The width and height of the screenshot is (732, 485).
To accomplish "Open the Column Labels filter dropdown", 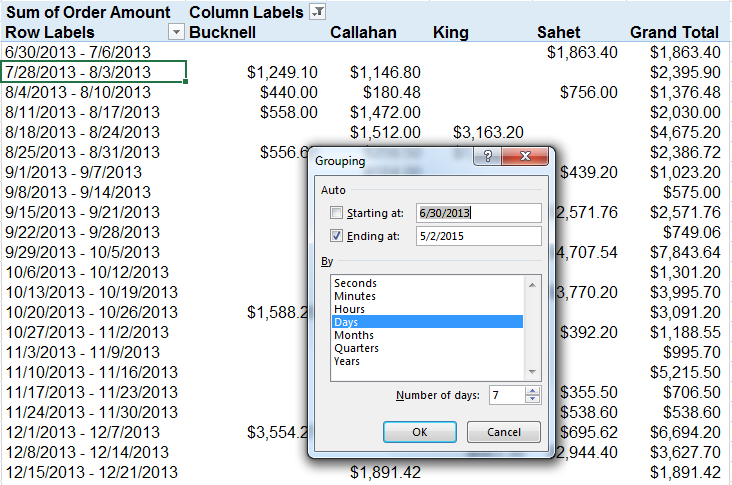I will [x=317, y=12].
